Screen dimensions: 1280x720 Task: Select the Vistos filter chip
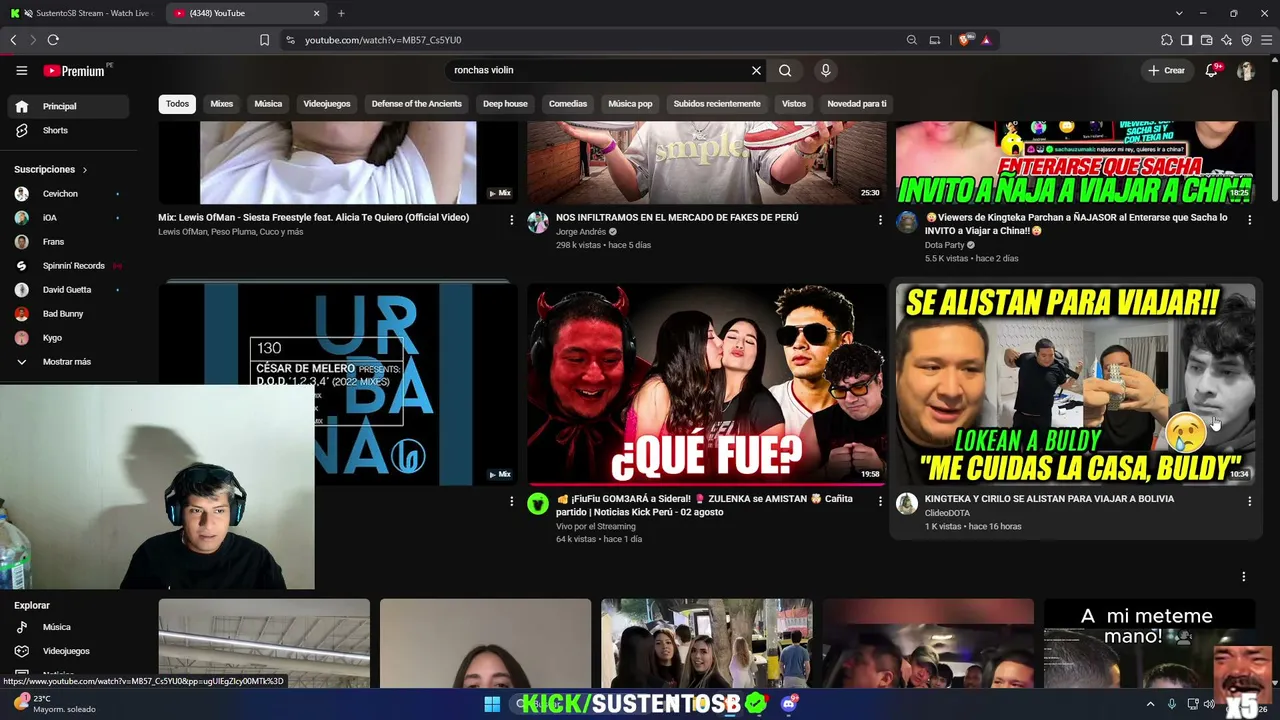point(794,104)
